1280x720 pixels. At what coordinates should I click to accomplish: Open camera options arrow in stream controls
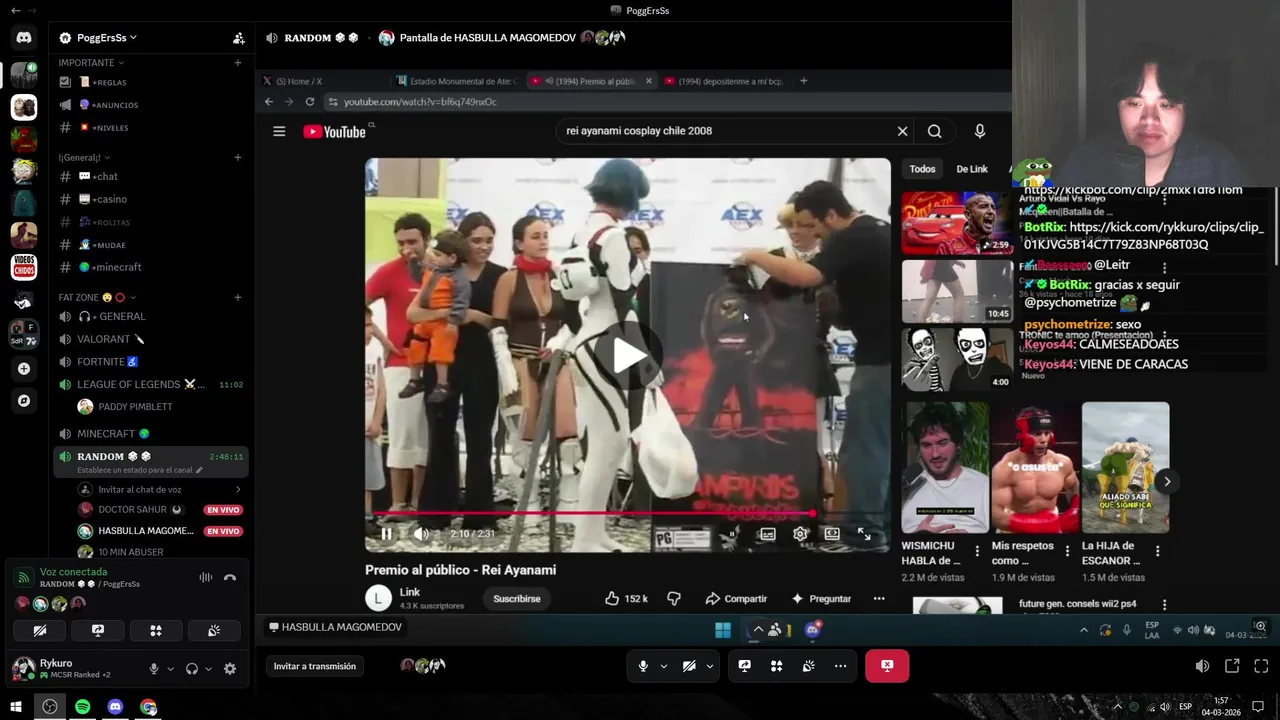pos(709,666)
